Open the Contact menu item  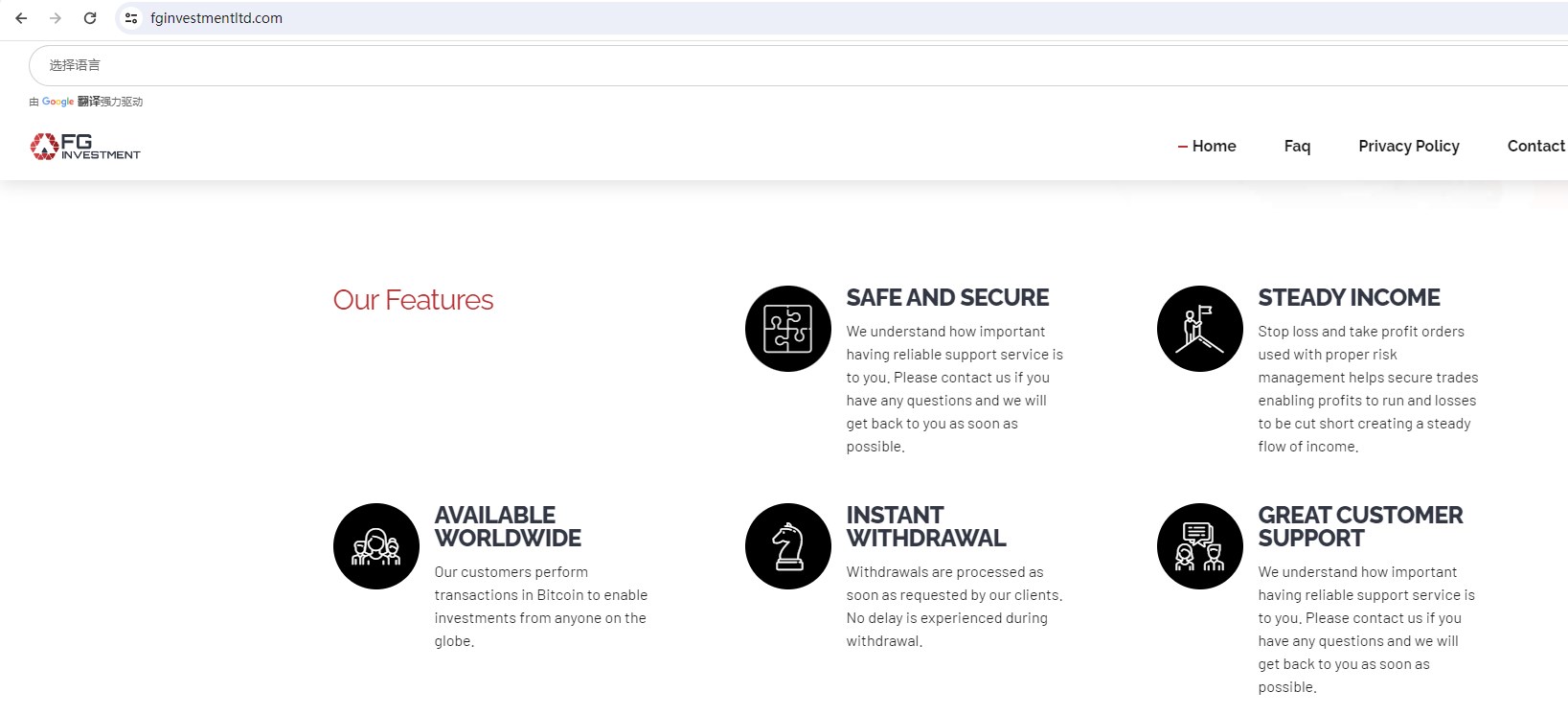[x=1536, y=146]
